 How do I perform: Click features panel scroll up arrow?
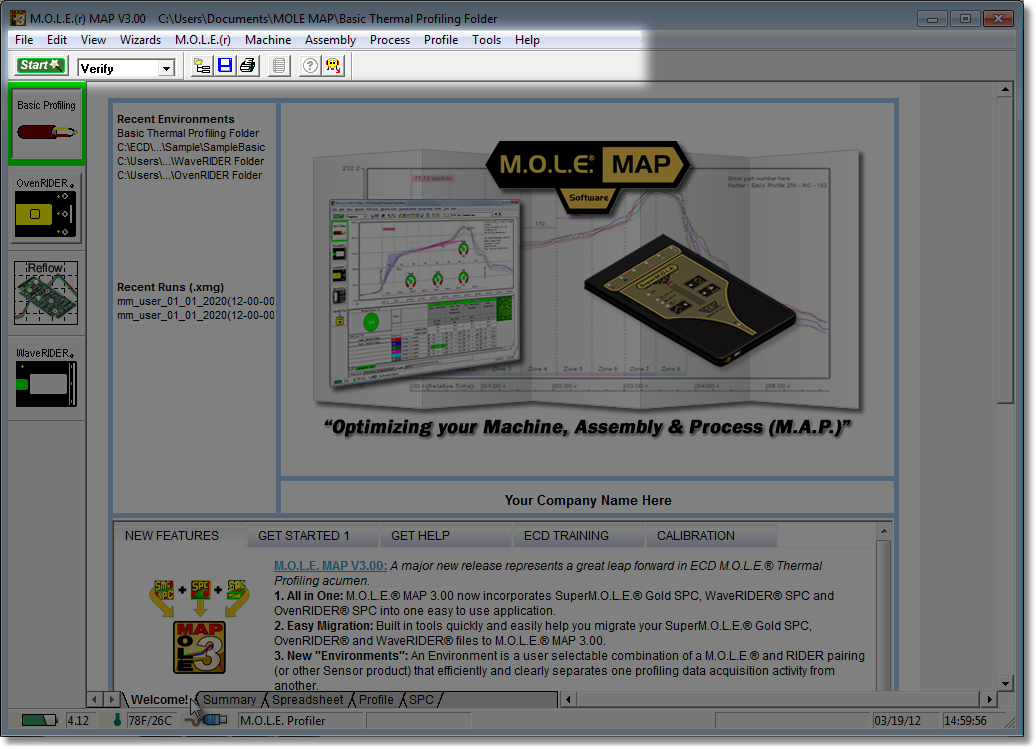tap(883, 531)
